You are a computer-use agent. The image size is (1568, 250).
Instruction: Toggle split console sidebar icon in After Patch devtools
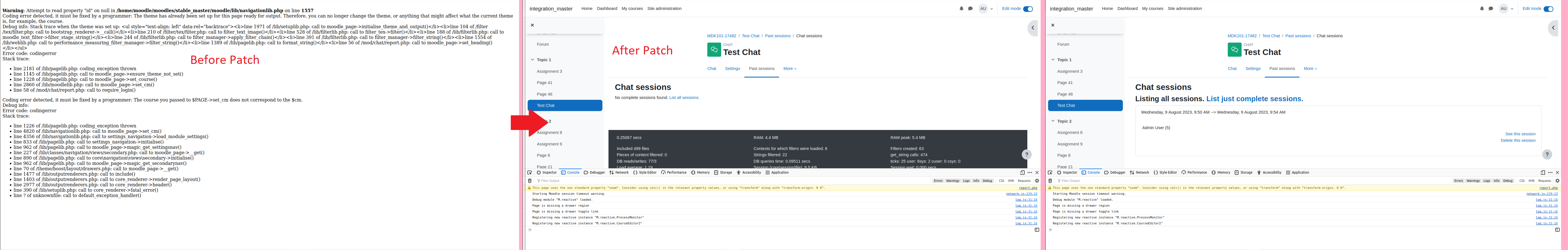click(1037, 230)
